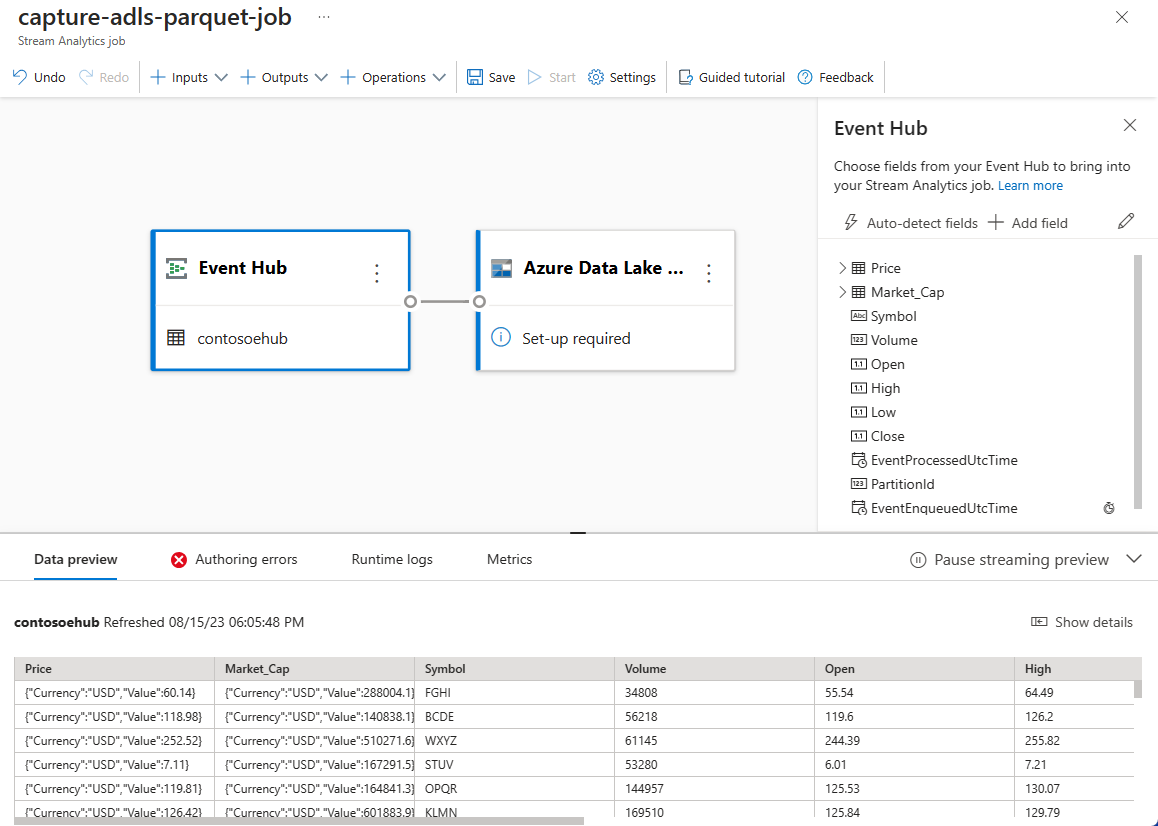
Task: Click the Learn more link
Action: (x=1030, y=186)
